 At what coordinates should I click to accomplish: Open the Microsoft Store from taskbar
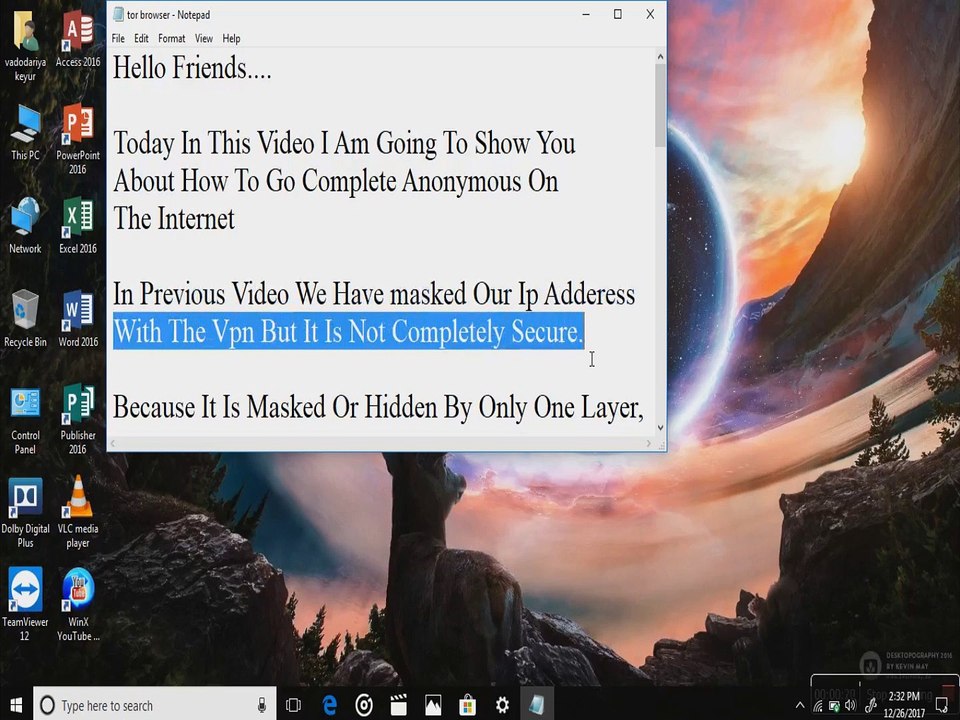click(x=468, y=705)
